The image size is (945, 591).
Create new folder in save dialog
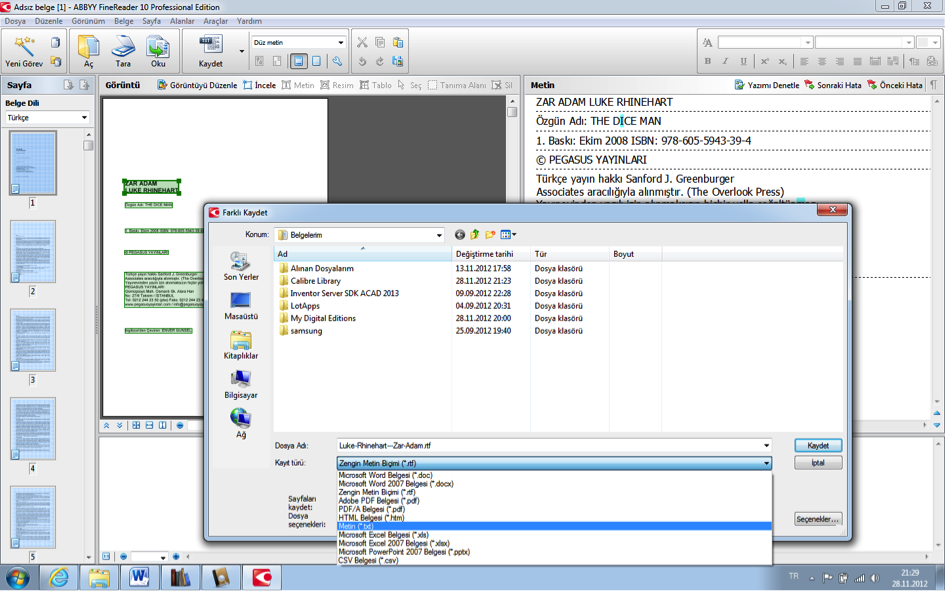[x=490, y=234]
